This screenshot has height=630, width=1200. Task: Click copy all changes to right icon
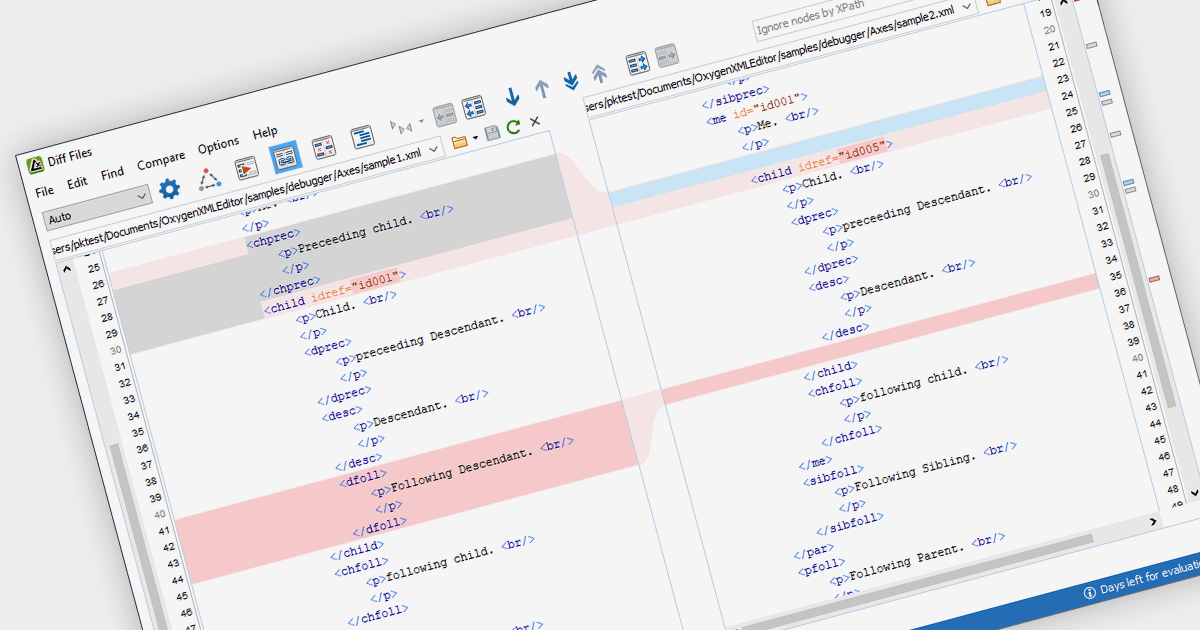click(x=637, y=64)
